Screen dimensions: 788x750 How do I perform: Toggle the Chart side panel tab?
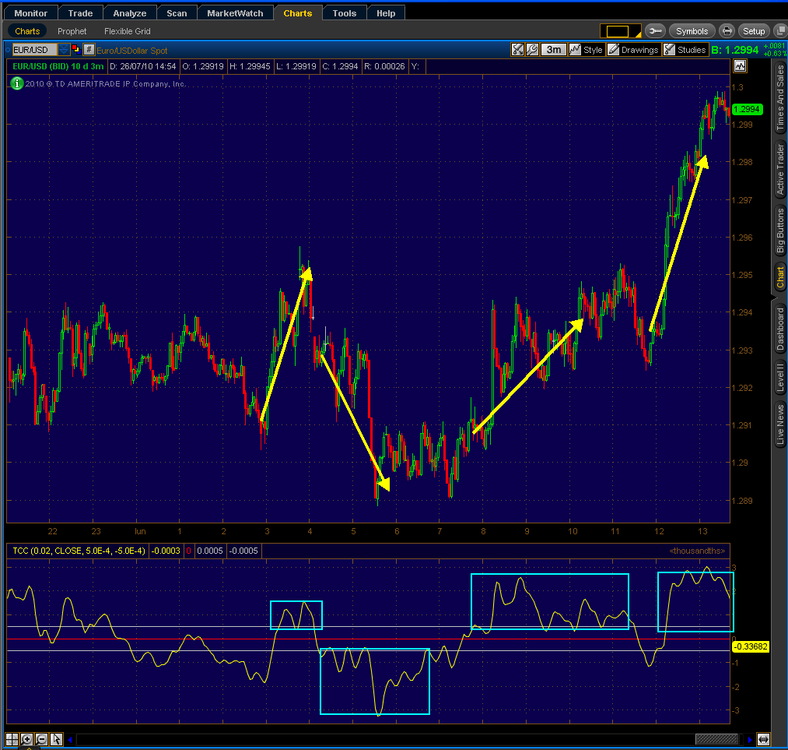779,277
